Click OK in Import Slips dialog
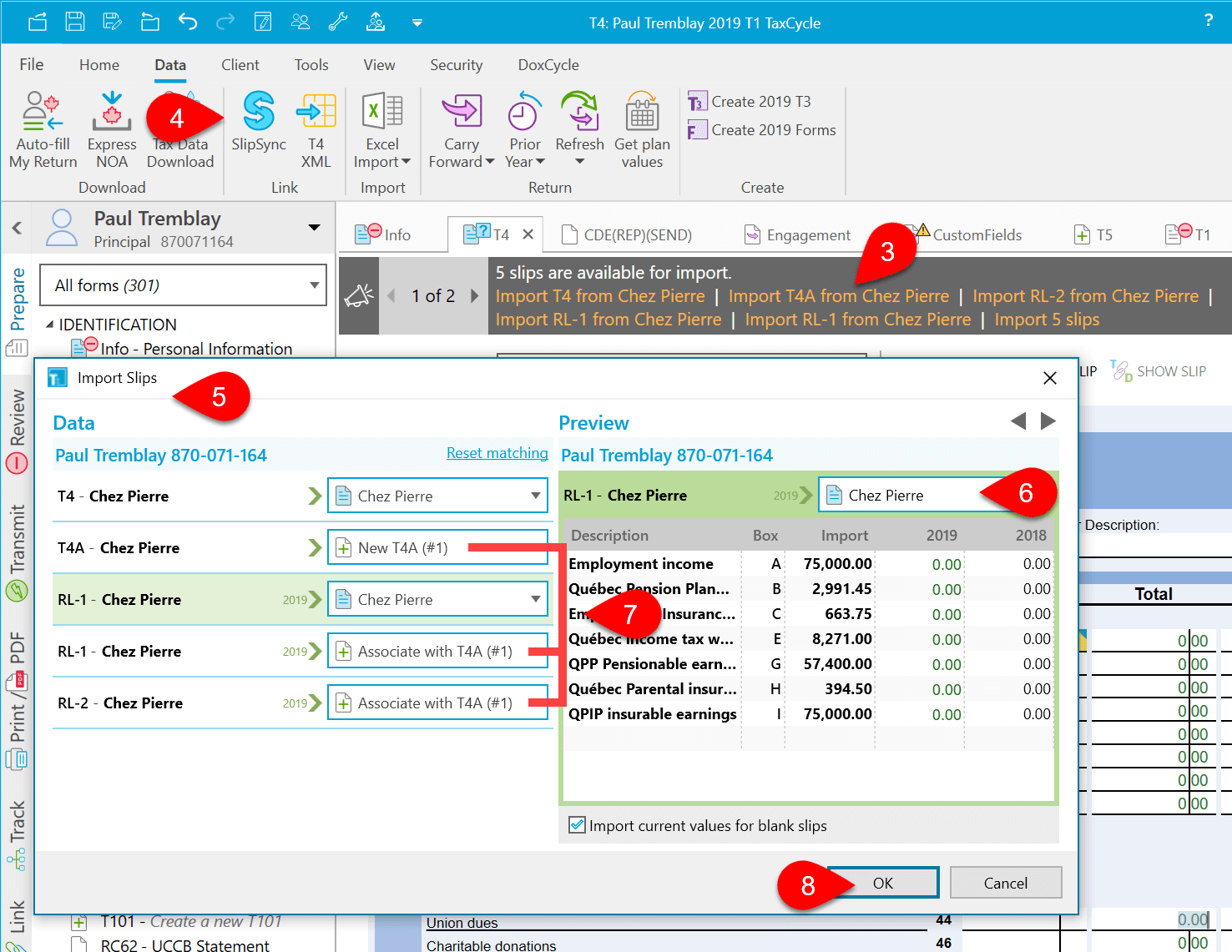This screenshot has width=1232, height=952. (883, 883)
